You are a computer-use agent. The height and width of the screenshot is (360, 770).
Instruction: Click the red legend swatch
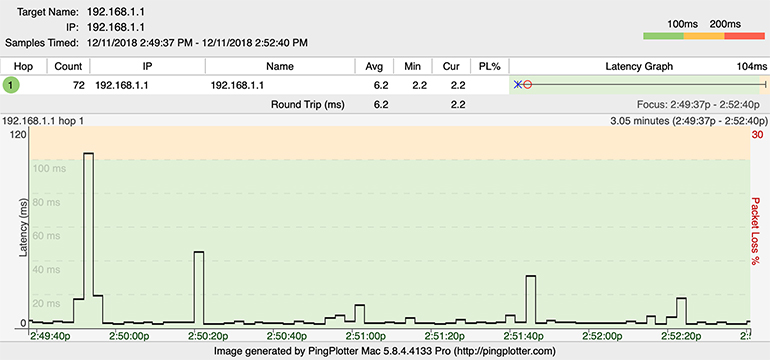coord(744,36)
